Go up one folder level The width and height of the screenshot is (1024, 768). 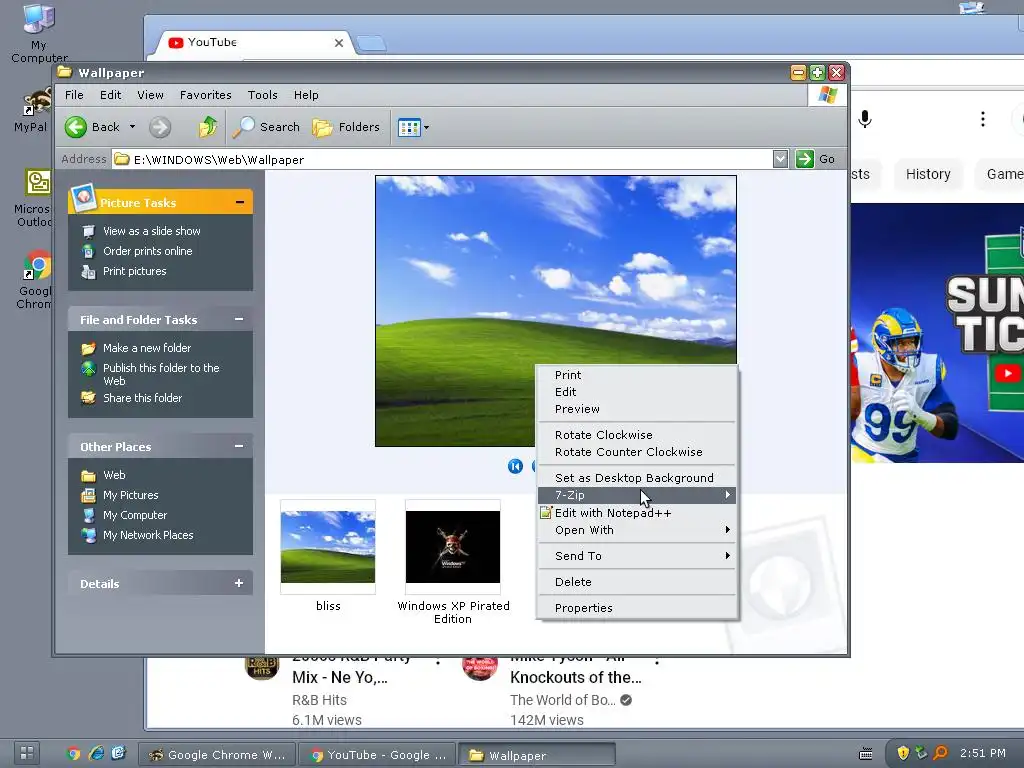[208, 127]
